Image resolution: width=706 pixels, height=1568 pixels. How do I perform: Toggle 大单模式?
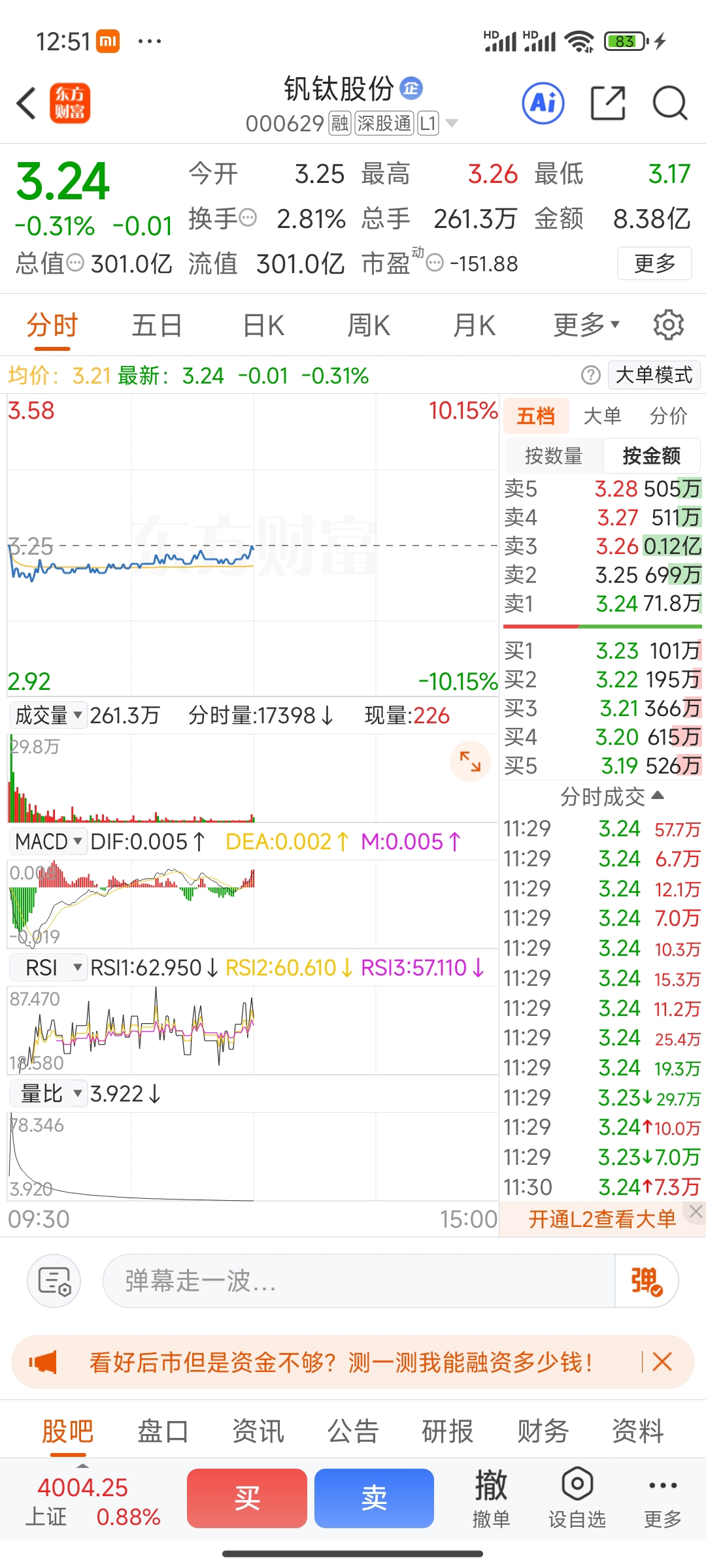(654, 375)
